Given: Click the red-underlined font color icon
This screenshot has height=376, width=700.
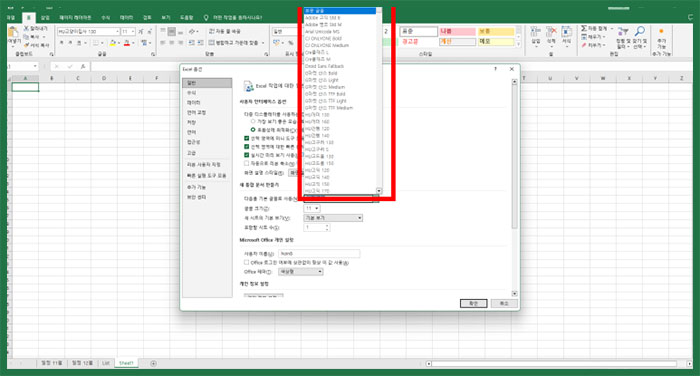Looking at the screenshot, I should click(x=127, y=43).
